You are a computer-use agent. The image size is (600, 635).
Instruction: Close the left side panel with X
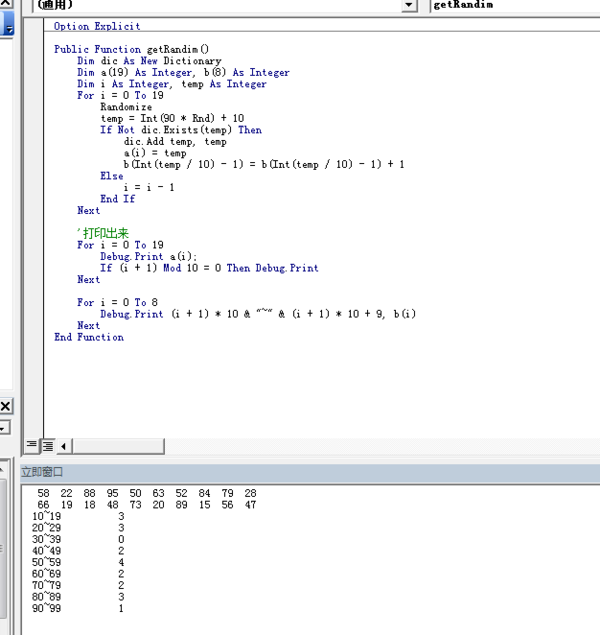[5, 406]
